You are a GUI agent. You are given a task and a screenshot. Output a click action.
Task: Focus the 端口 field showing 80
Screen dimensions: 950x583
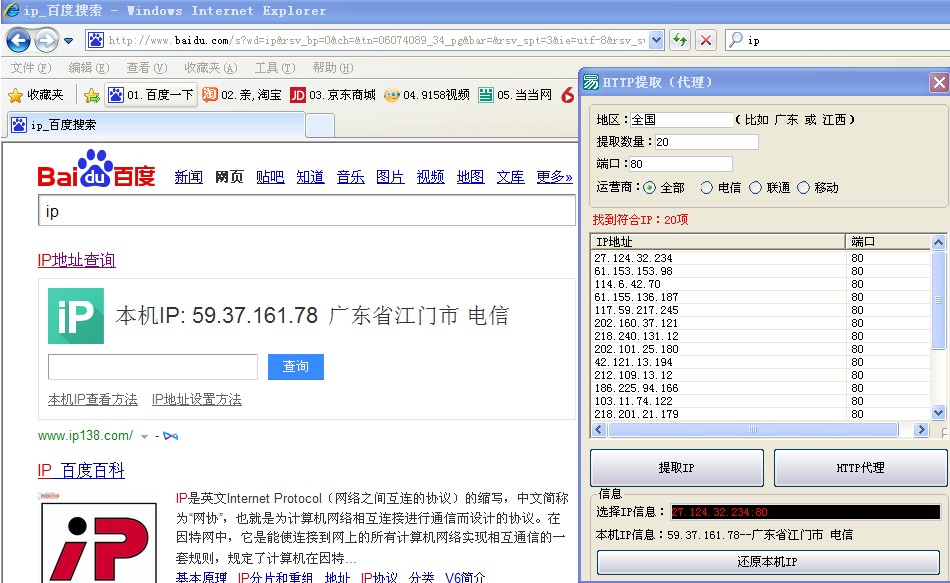pos(680,164)
